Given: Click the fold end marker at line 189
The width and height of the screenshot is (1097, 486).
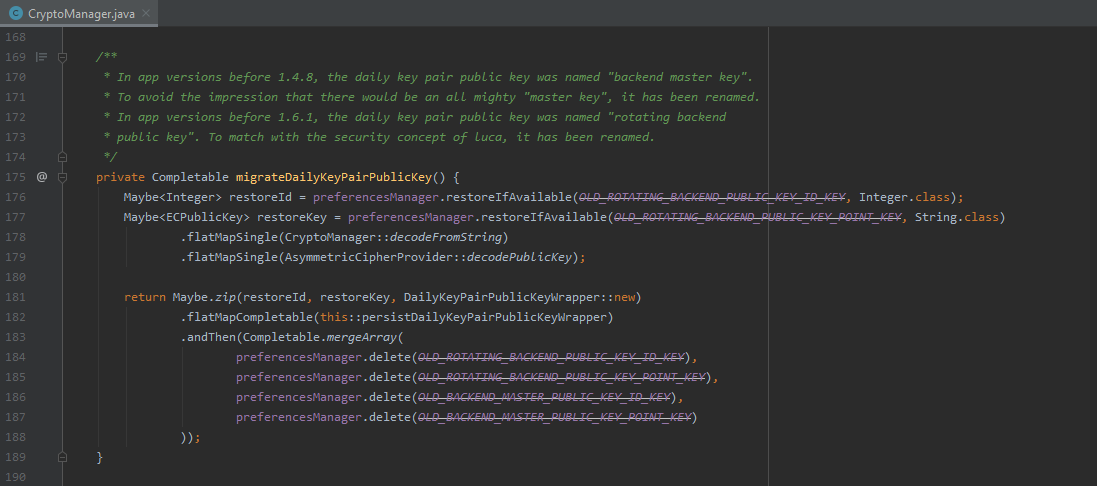Looking at the screenshot, I should click(x=62, y=457).
